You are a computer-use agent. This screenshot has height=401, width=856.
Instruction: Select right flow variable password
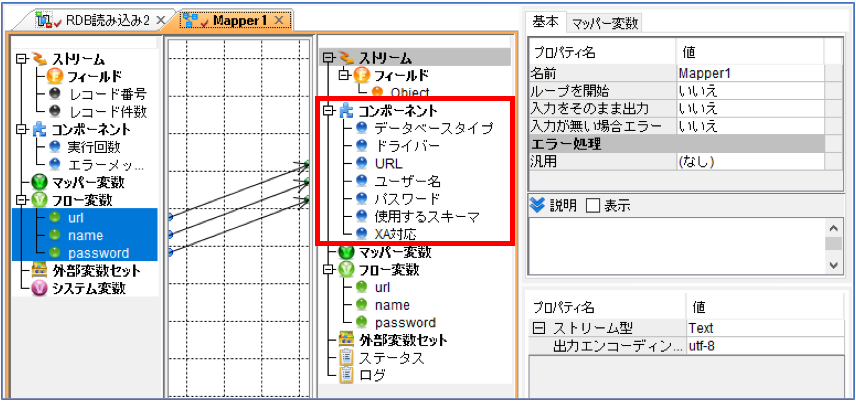pos(405,322)
